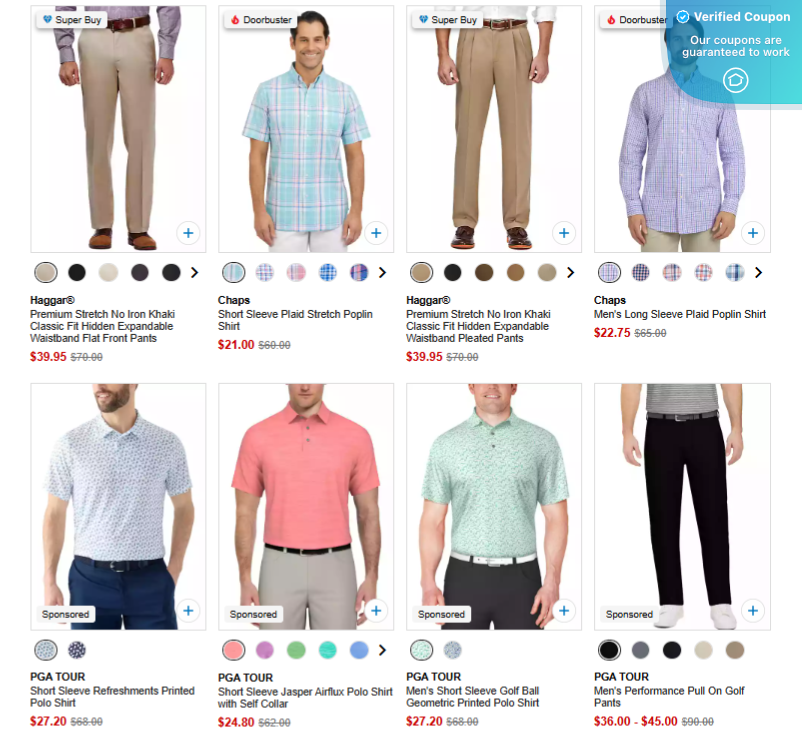This screenshot has width=802, height=747.
Task: Click plus icon on Refreshments Printed Polo image
Action: pos(188,610)
